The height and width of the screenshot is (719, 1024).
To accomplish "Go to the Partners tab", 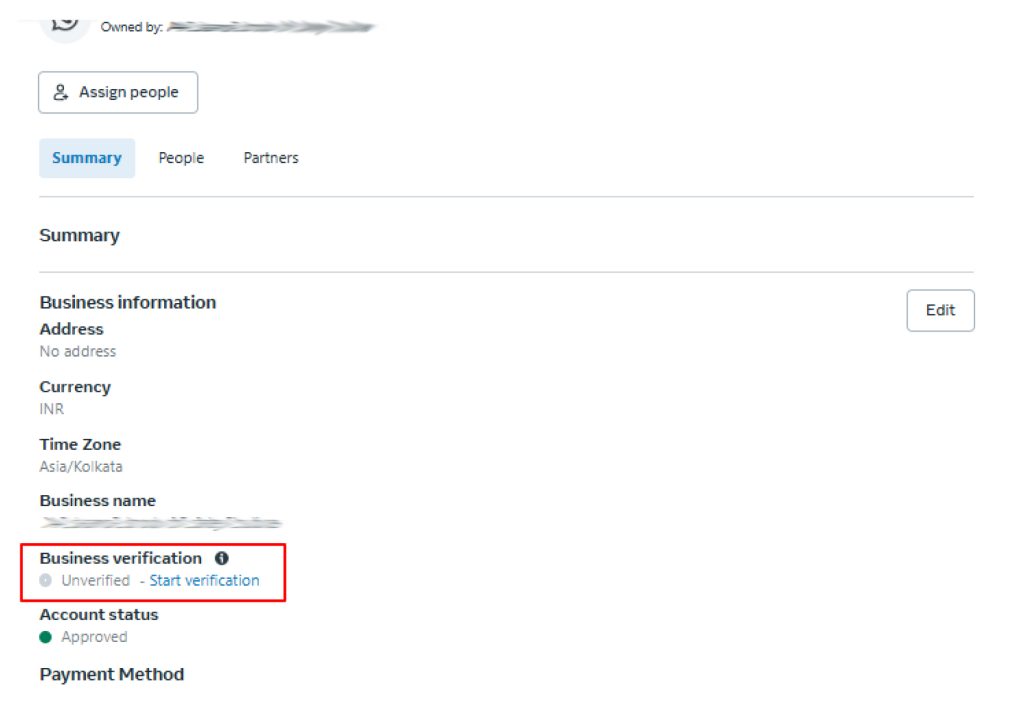I will coord(271,158).
